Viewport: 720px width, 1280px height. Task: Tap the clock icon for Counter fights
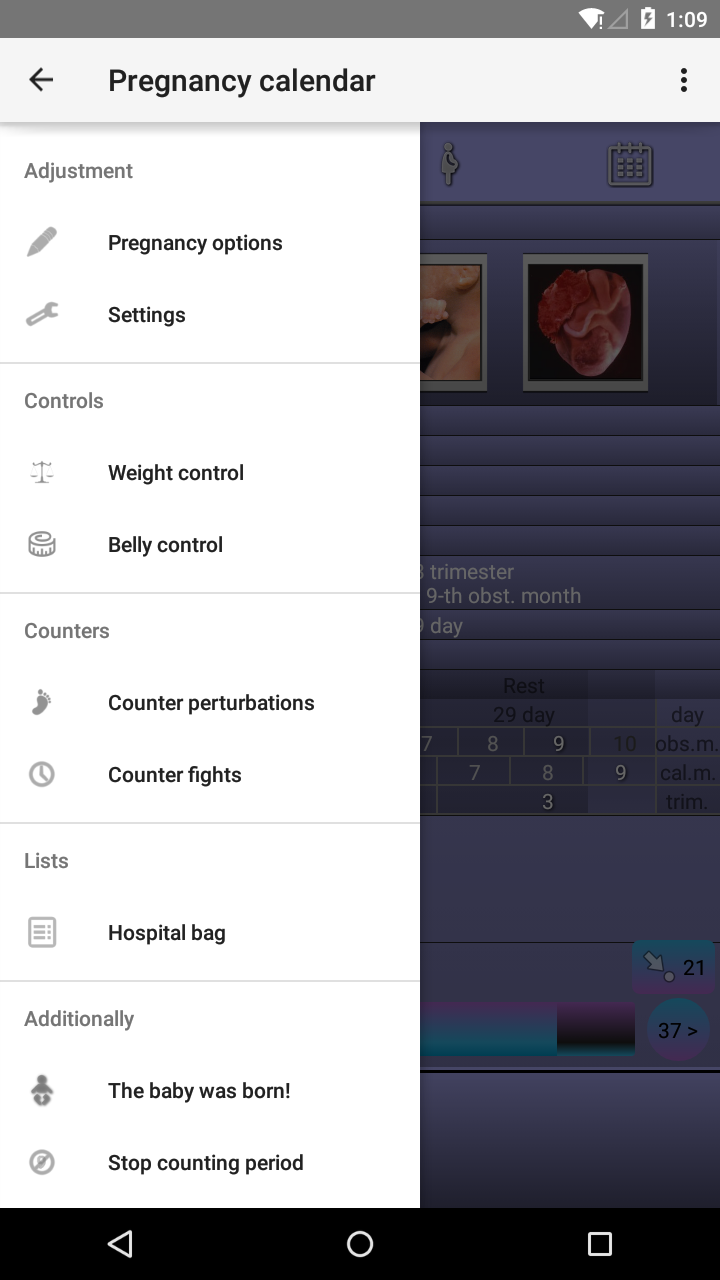pyautogui.click(x=42, y=775)
